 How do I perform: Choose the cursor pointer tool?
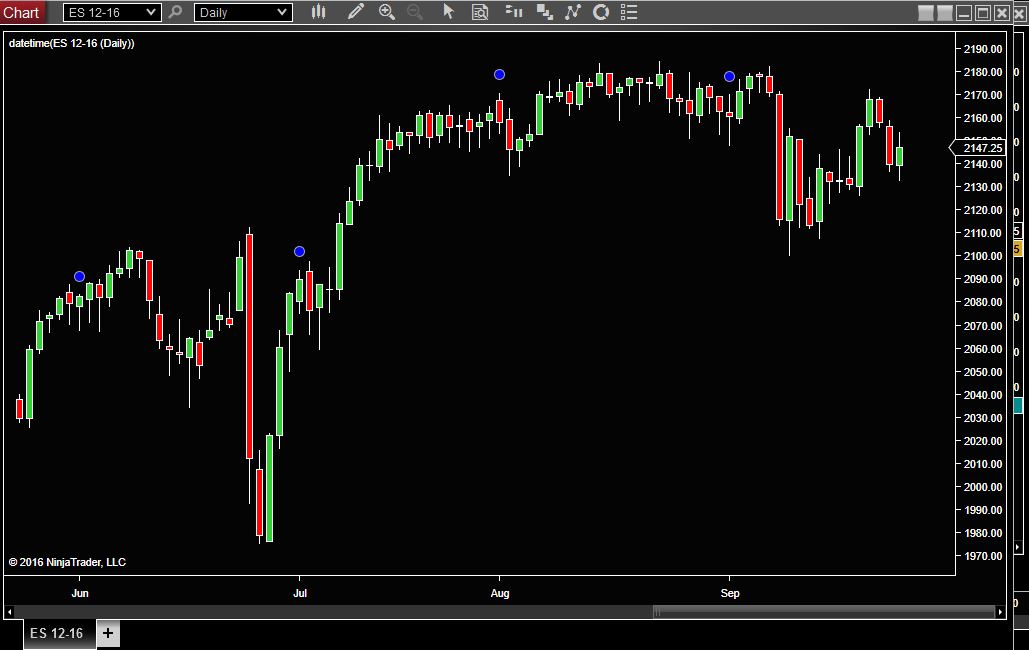click(x=448, y=12)
